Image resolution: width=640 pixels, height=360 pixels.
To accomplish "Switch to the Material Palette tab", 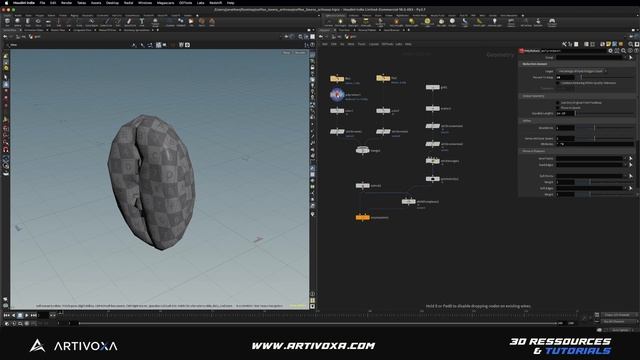I will pyautogui.click(x=367, y=30).
